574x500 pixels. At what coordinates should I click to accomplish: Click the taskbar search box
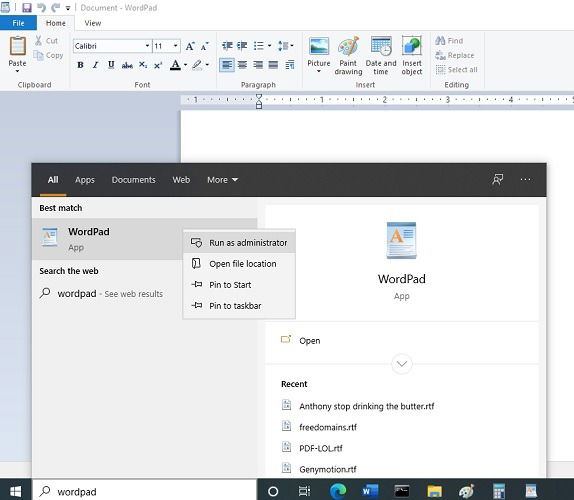point(145,491)
